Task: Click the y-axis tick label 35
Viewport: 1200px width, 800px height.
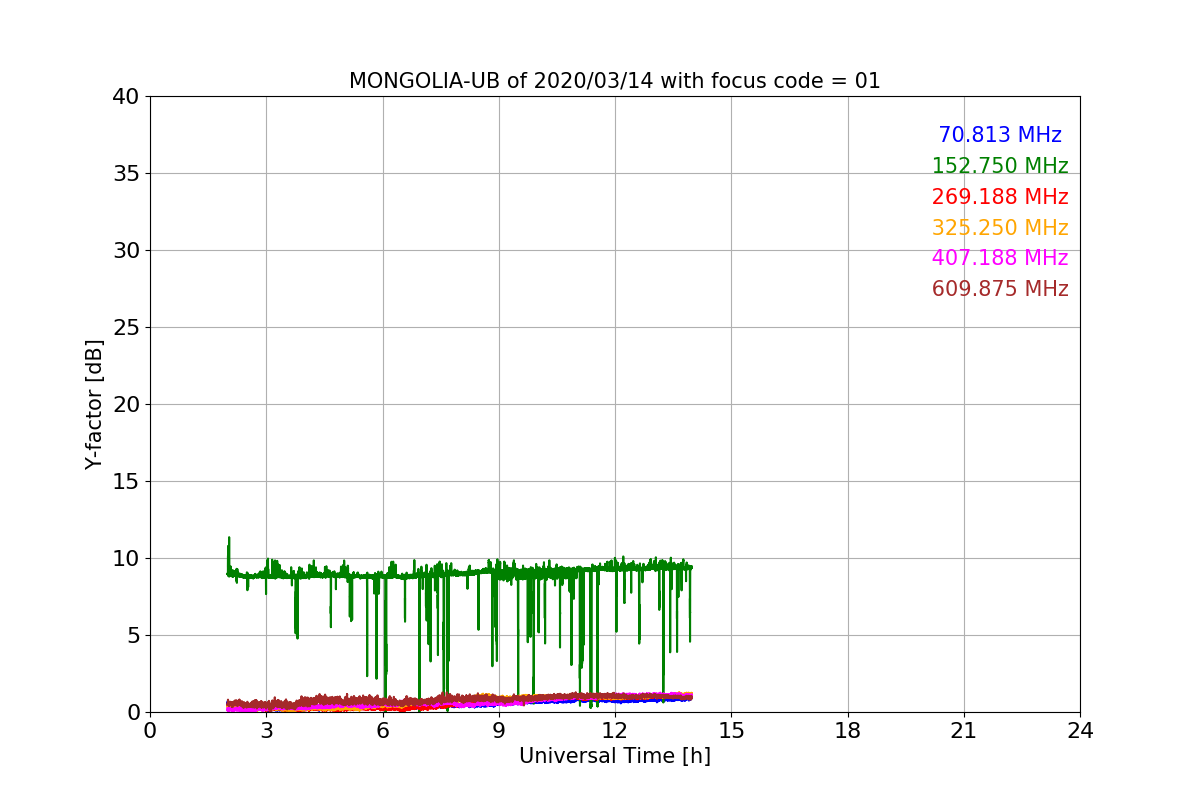Action: (126, 174)
